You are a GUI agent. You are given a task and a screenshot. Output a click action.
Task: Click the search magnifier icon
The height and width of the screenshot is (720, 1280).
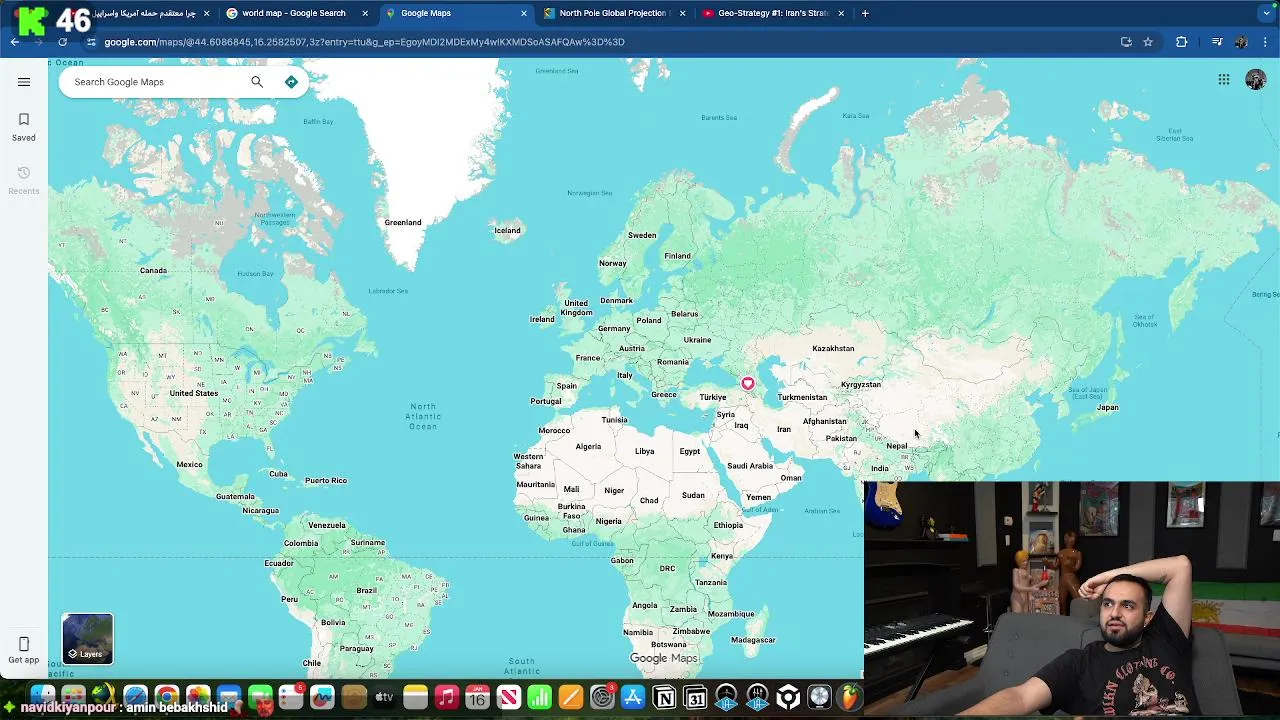[x=257, y=82]
